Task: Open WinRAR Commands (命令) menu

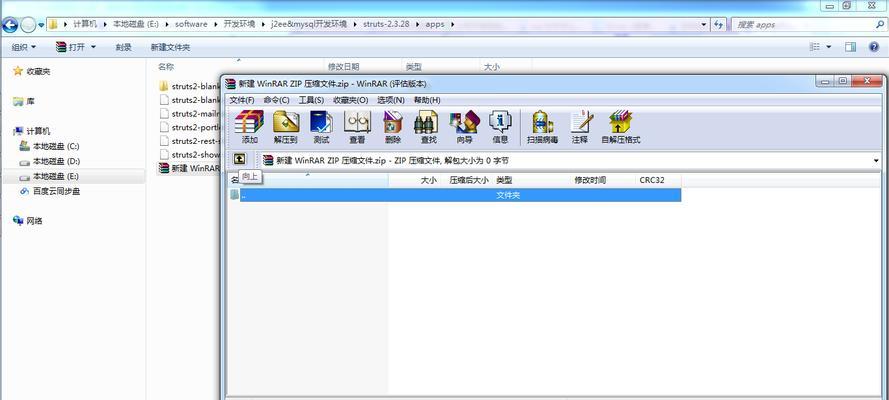Action: pos(276,100)
